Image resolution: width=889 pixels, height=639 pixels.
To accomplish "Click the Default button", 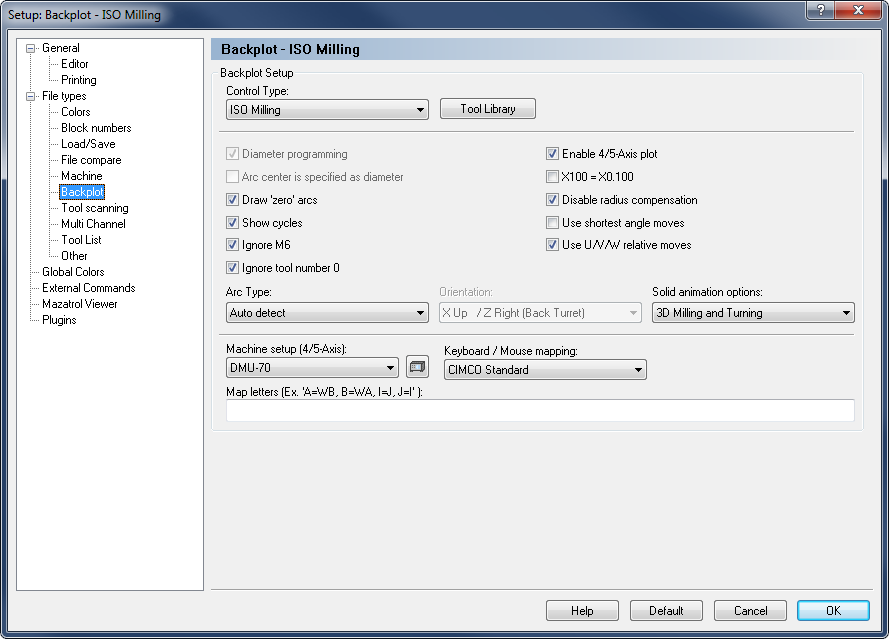I will (x=666, y=611).
